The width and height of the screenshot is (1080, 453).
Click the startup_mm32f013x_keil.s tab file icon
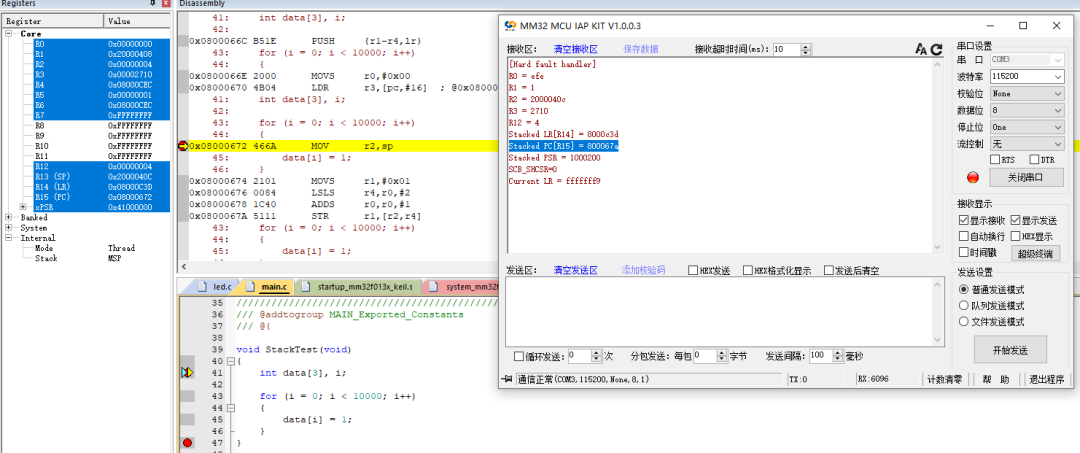tap(307, 286)
